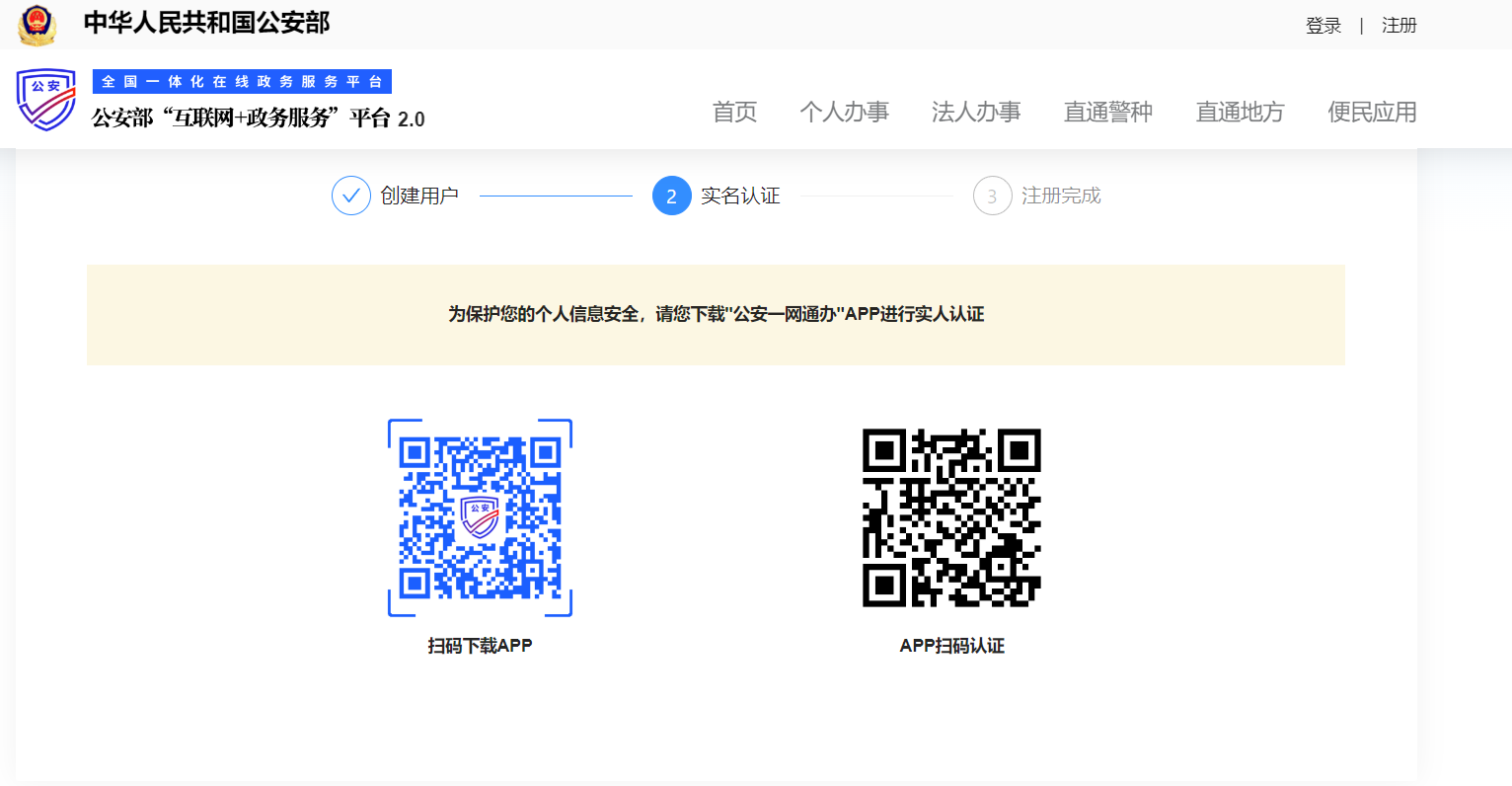
Task: Click the 全国一体化在线政务服务平台 blue banner
Action: tap(242, 80)
